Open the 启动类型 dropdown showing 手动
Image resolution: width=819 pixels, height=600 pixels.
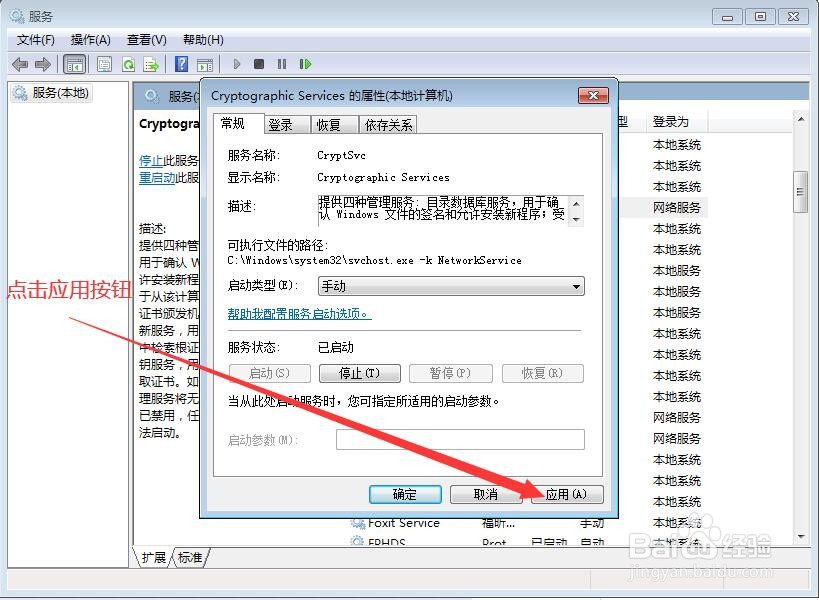(576, 286)
